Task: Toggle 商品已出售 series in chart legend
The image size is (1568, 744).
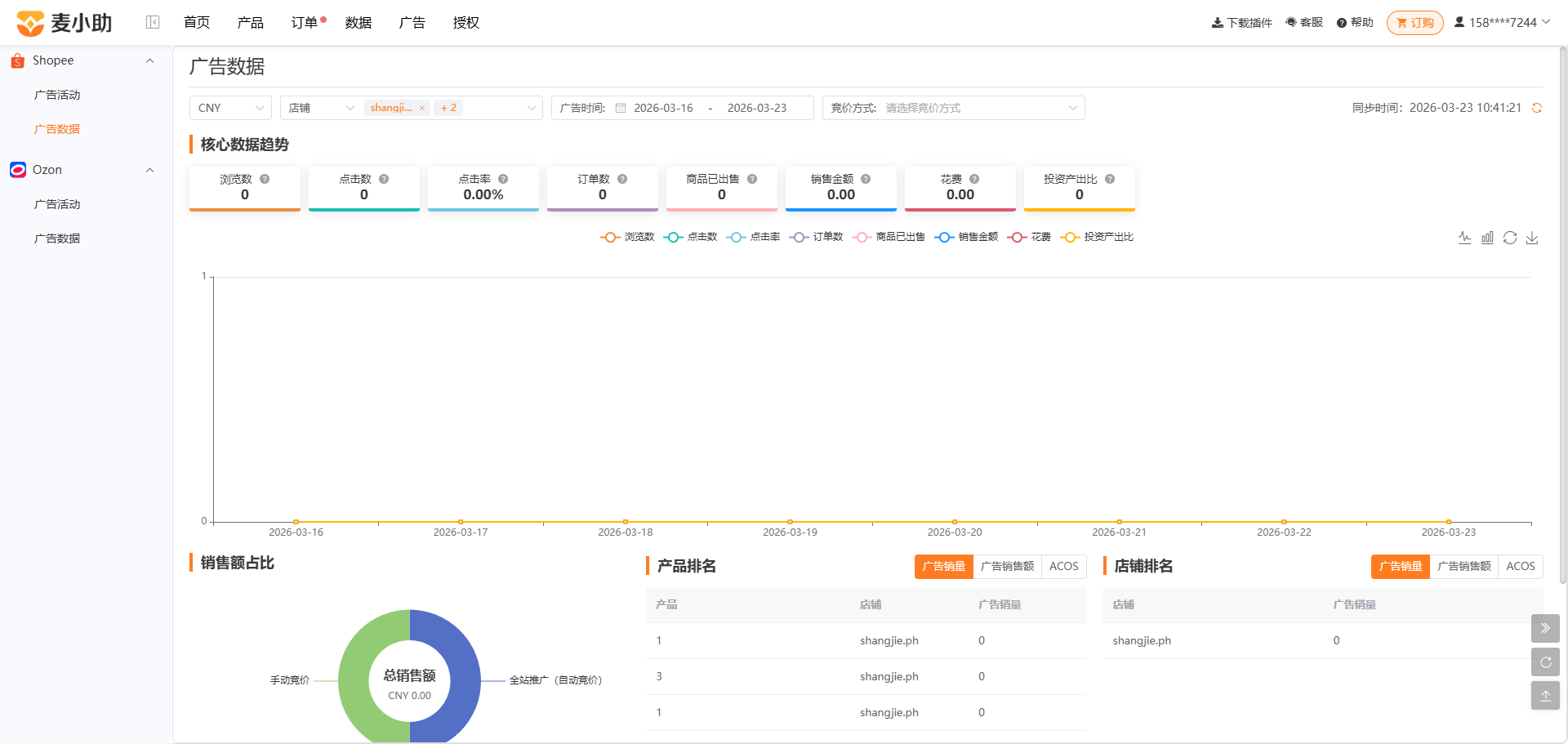Action: (889, 237)
